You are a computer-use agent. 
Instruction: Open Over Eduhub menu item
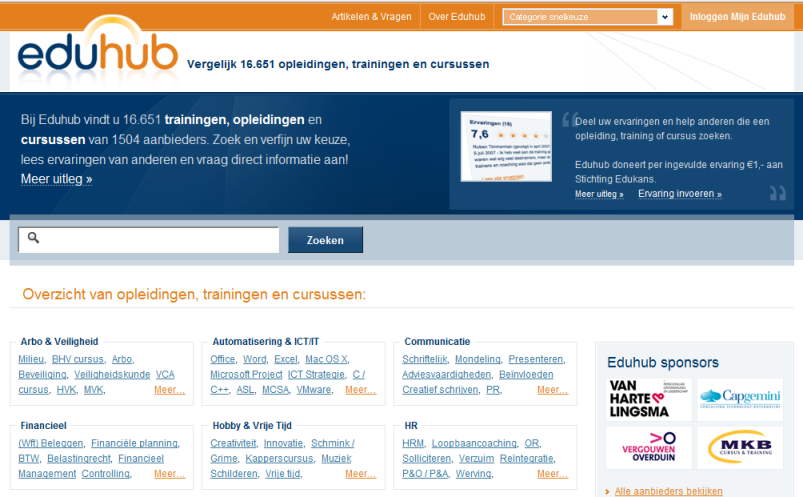457,16
